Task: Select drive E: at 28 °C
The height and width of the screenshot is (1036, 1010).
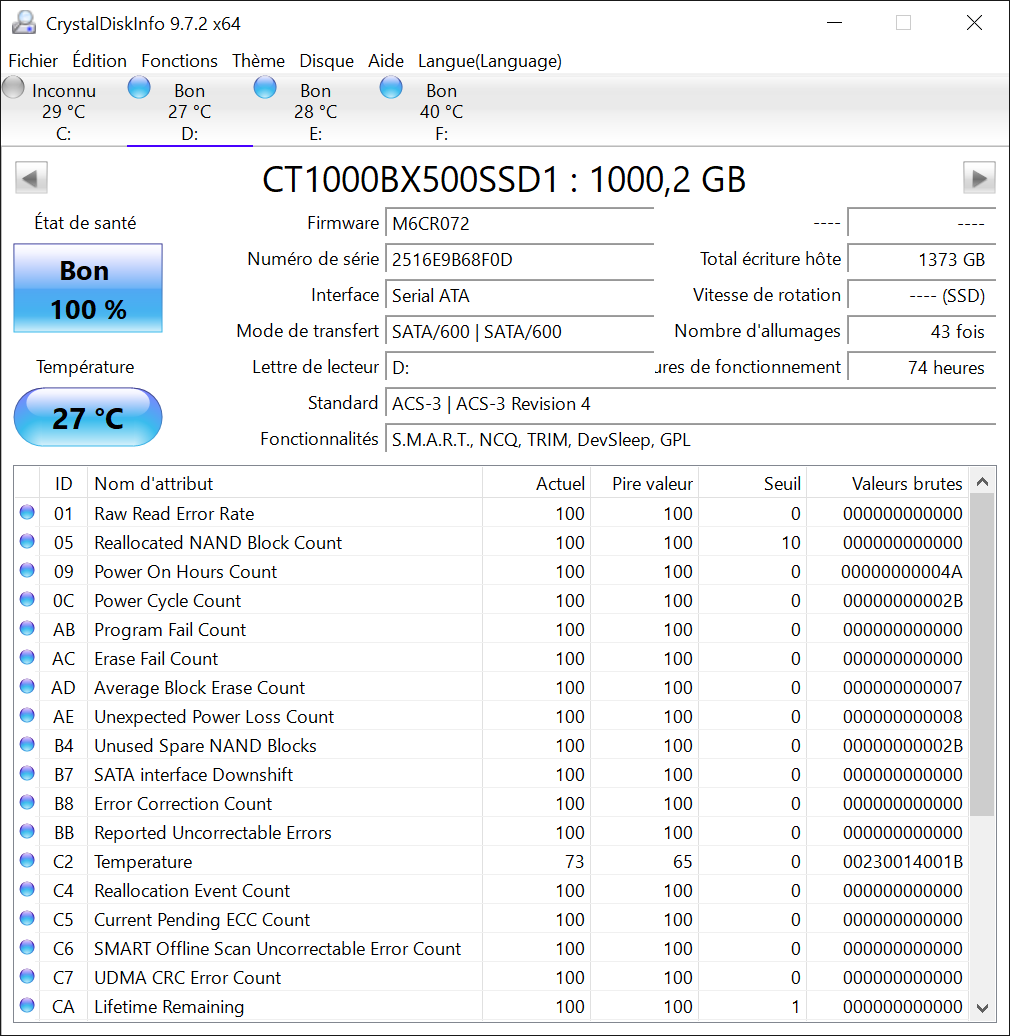Action: (316, 111)
